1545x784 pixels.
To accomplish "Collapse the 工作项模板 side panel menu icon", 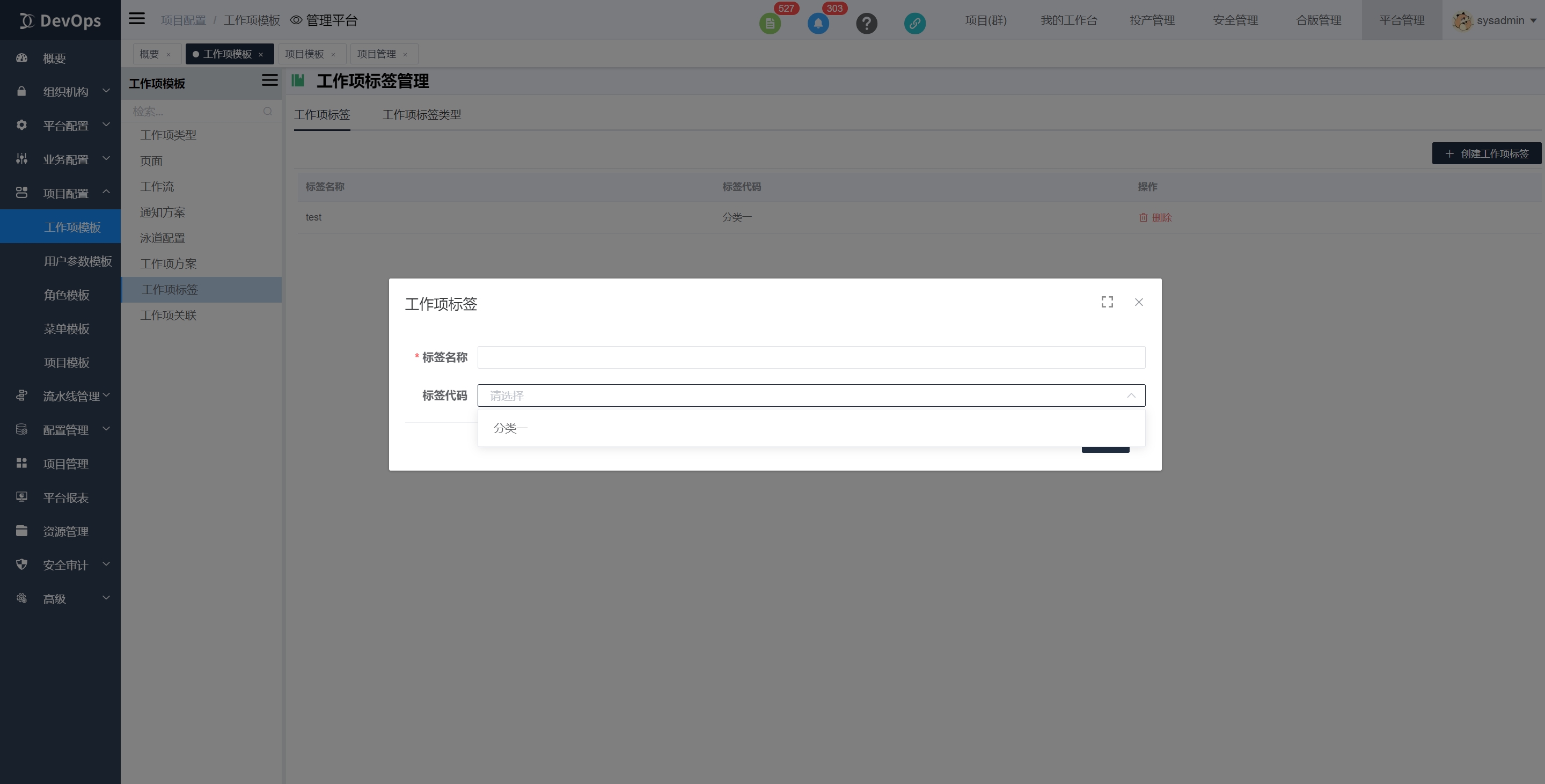I will point(269,80).
